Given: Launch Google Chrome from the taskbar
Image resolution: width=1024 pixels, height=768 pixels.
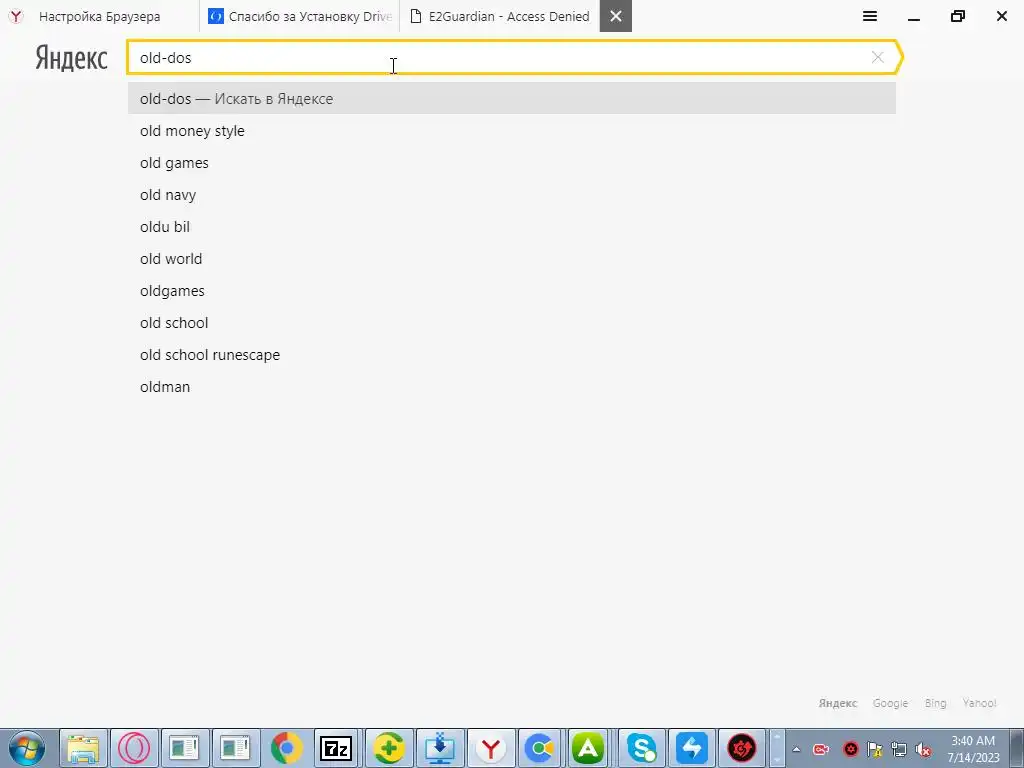Looking at the screenshot, I should tap(286, 748).
